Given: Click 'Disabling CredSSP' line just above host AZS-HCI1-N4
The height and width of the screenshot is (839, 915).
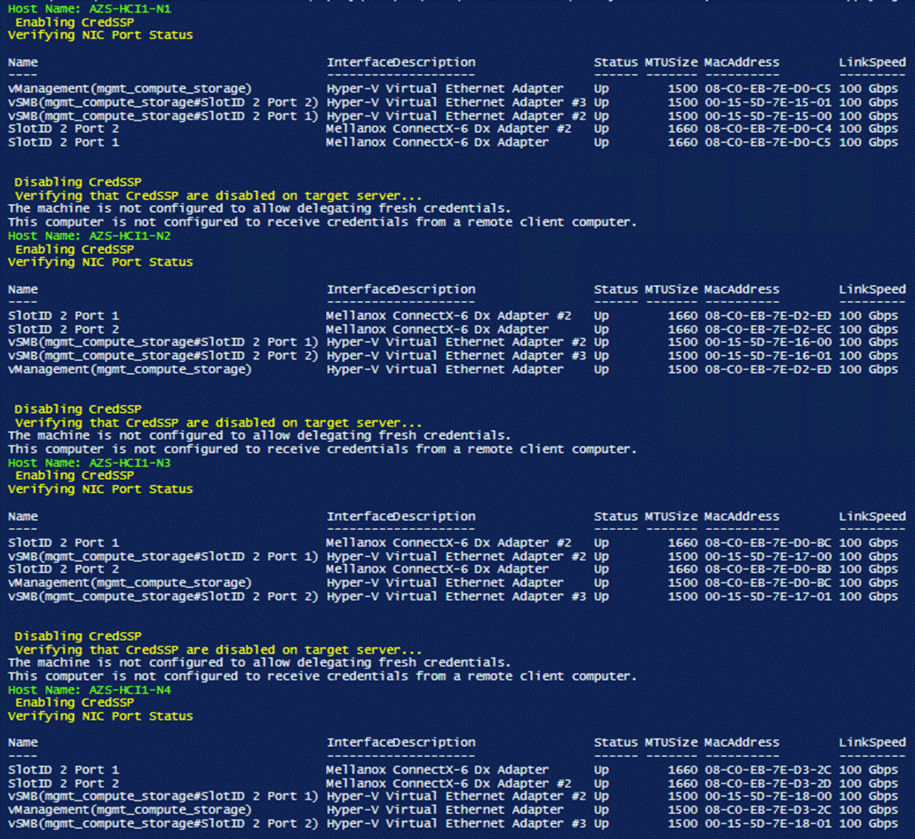Looking at the screenshot, I should [78, 636].
